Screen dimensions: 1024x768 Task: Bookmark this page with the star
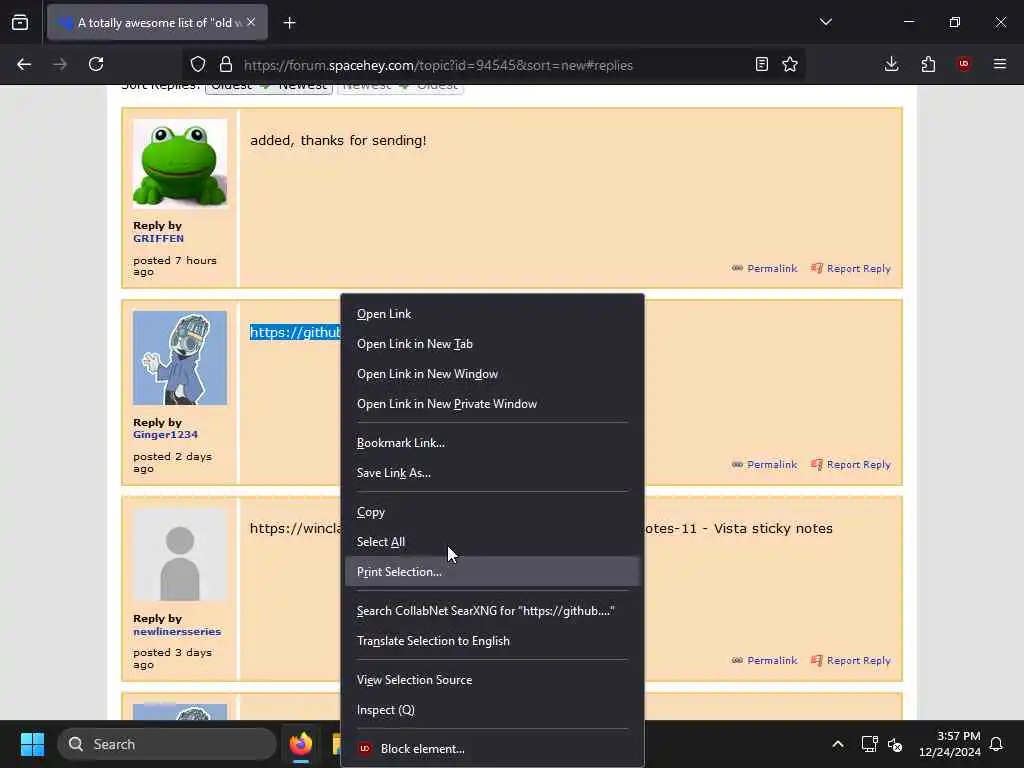coord(790,64)
